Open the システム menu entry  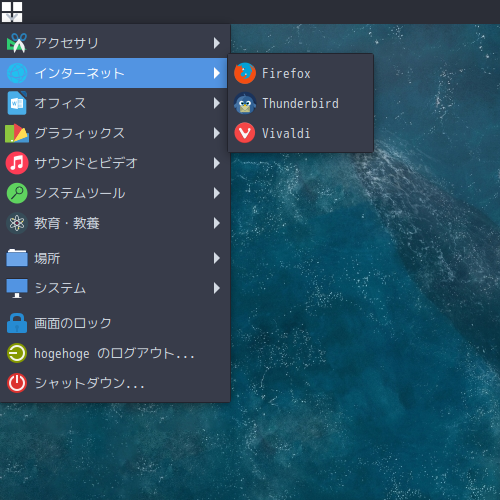[x=113, y=288]
